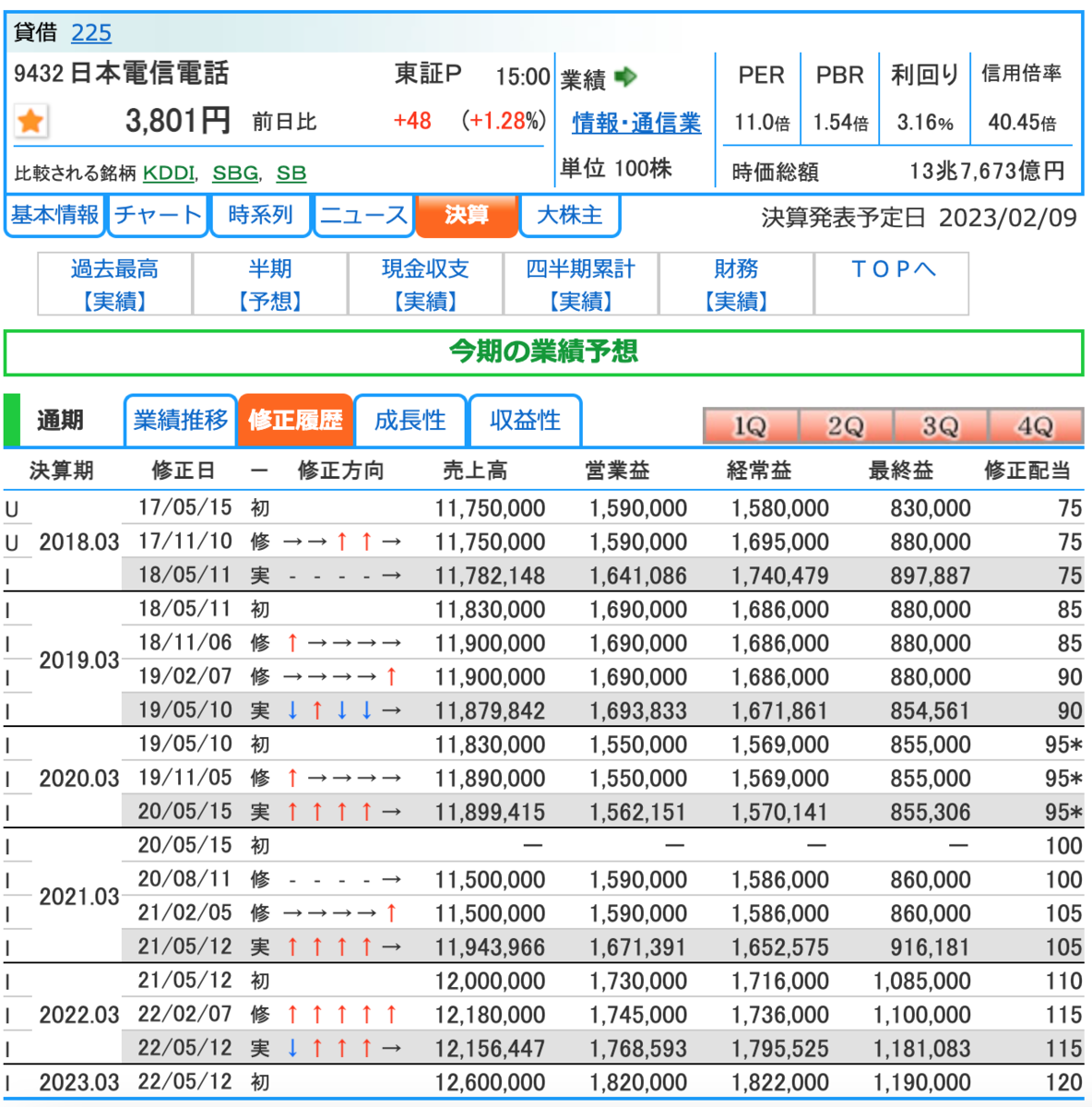Click the revision date 20/08/11
The width and height of the screenshot is (1092, 1107).
[x=185, y=879]
